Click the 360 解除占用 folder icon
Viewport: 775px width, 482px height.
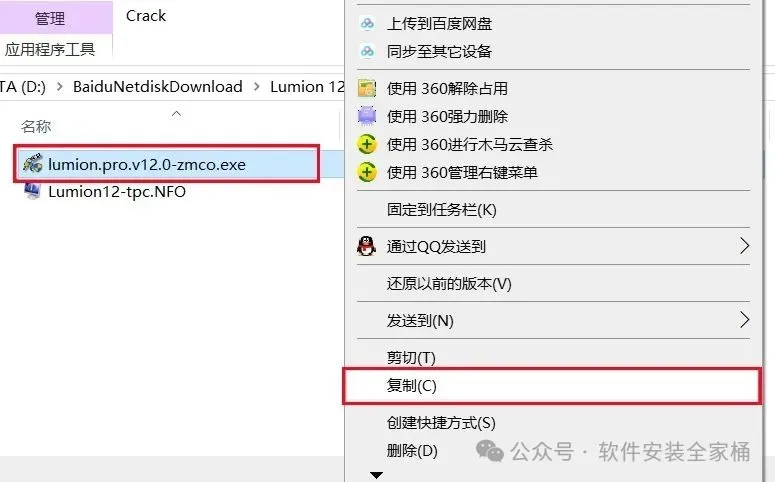(x=367, y=88)
